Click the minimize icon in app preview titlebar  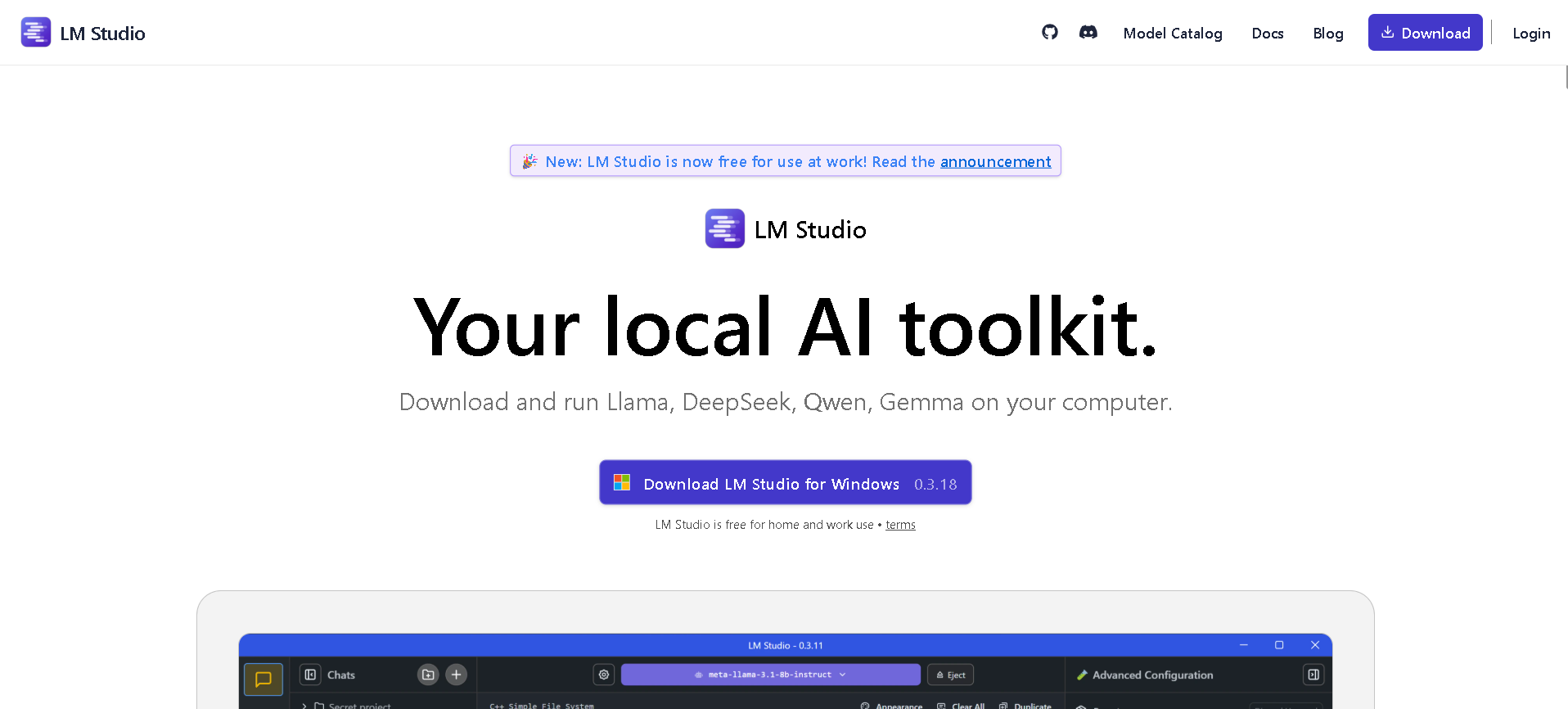pos(1244,645)
